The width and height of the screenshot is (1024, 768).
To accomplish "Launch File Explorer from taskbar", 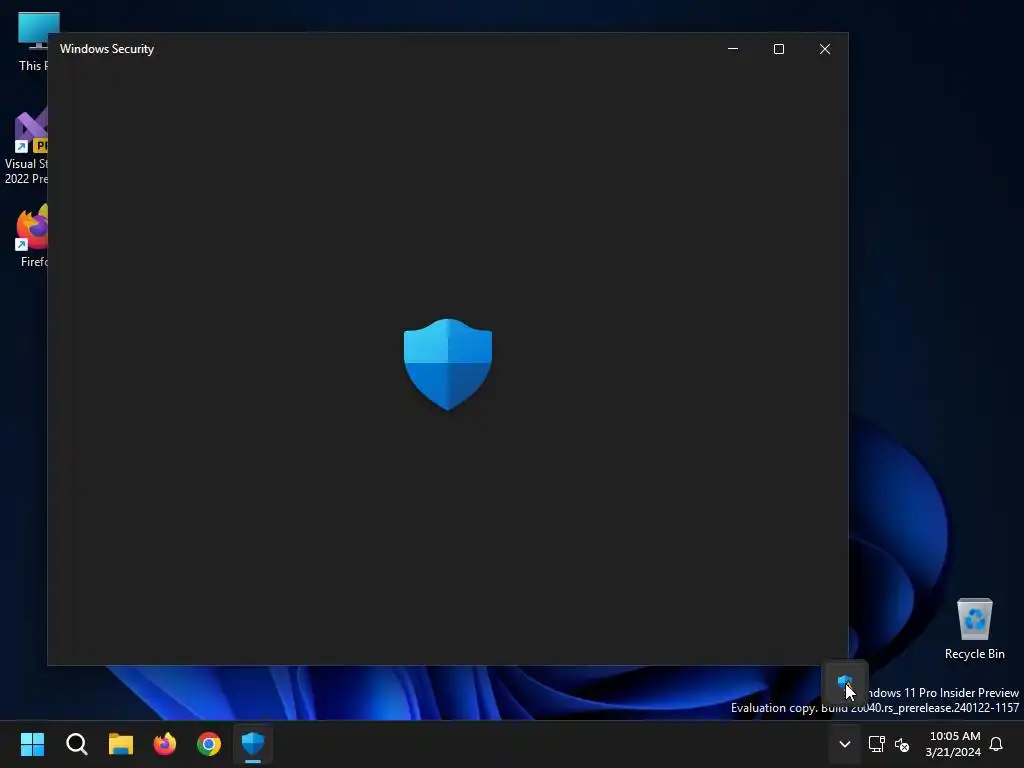I will point(121,744).
